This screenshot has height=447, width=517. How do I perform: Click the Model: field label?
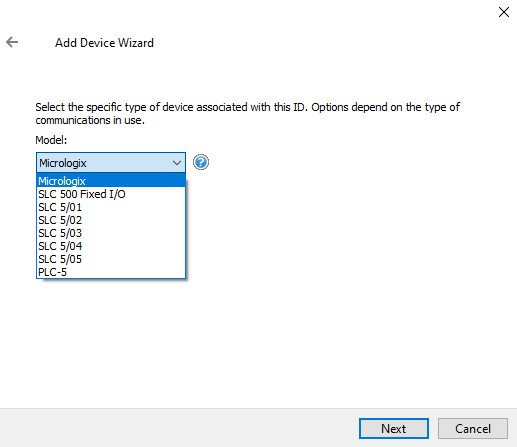click(x=51, y=140)
